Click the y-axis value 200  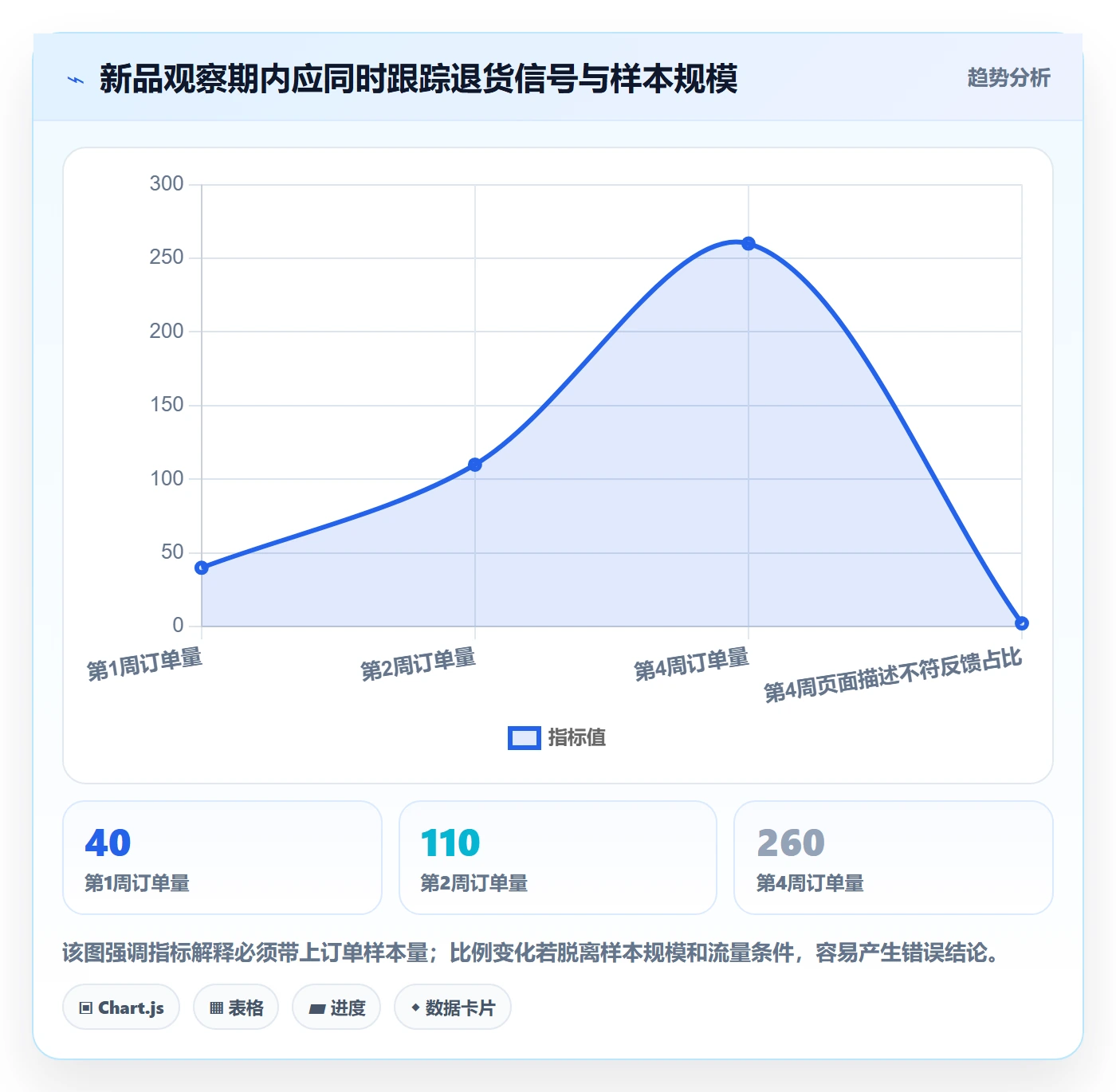point(167,331)
